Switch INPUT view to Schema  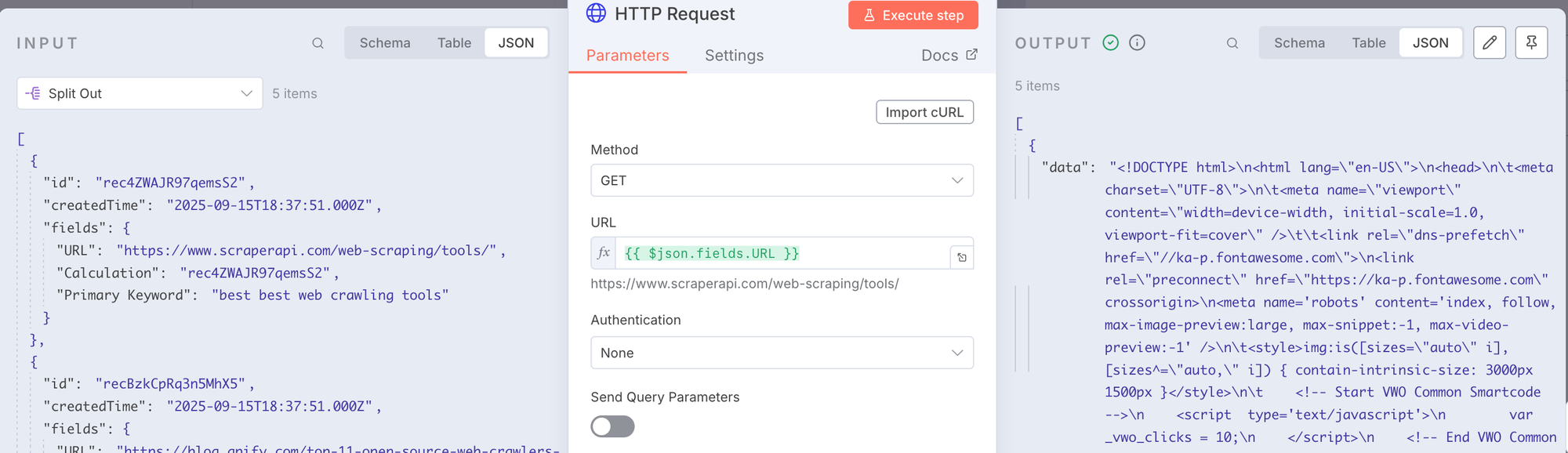point(385,43)
